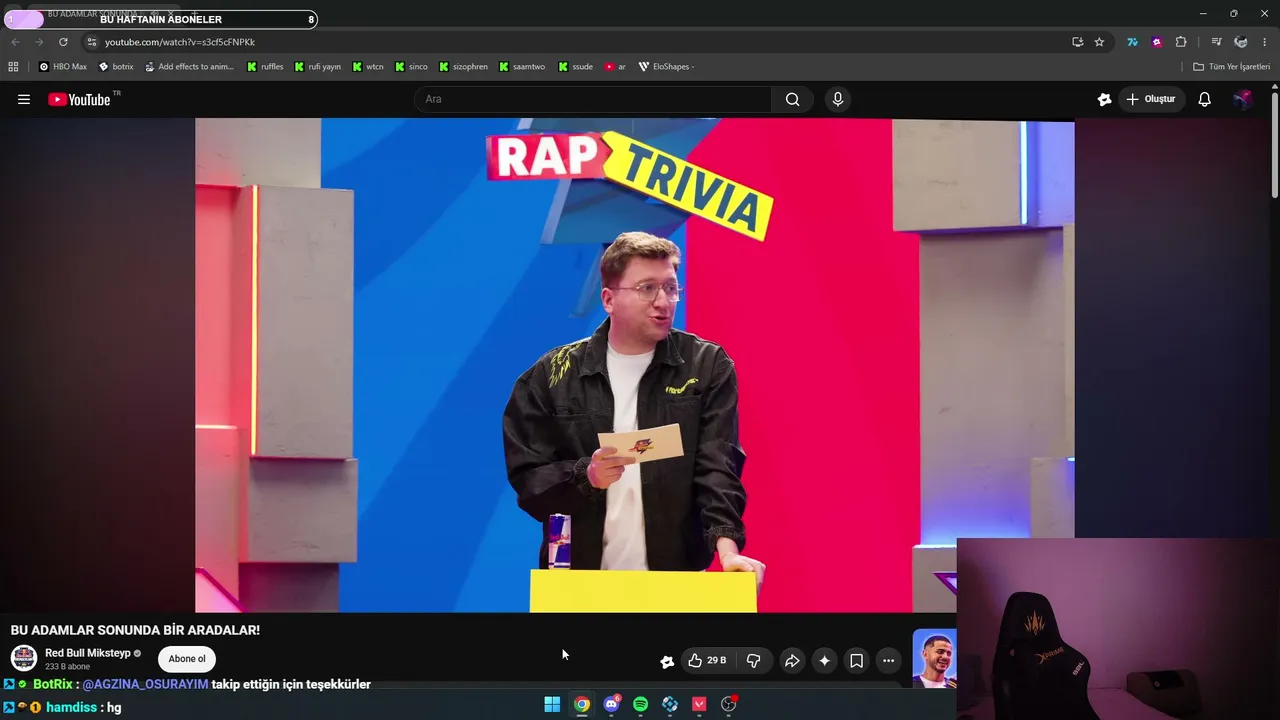This screenshot has width=1280, height=720.
Task: Click the youtube.com address bar URL
Action: 180,42
